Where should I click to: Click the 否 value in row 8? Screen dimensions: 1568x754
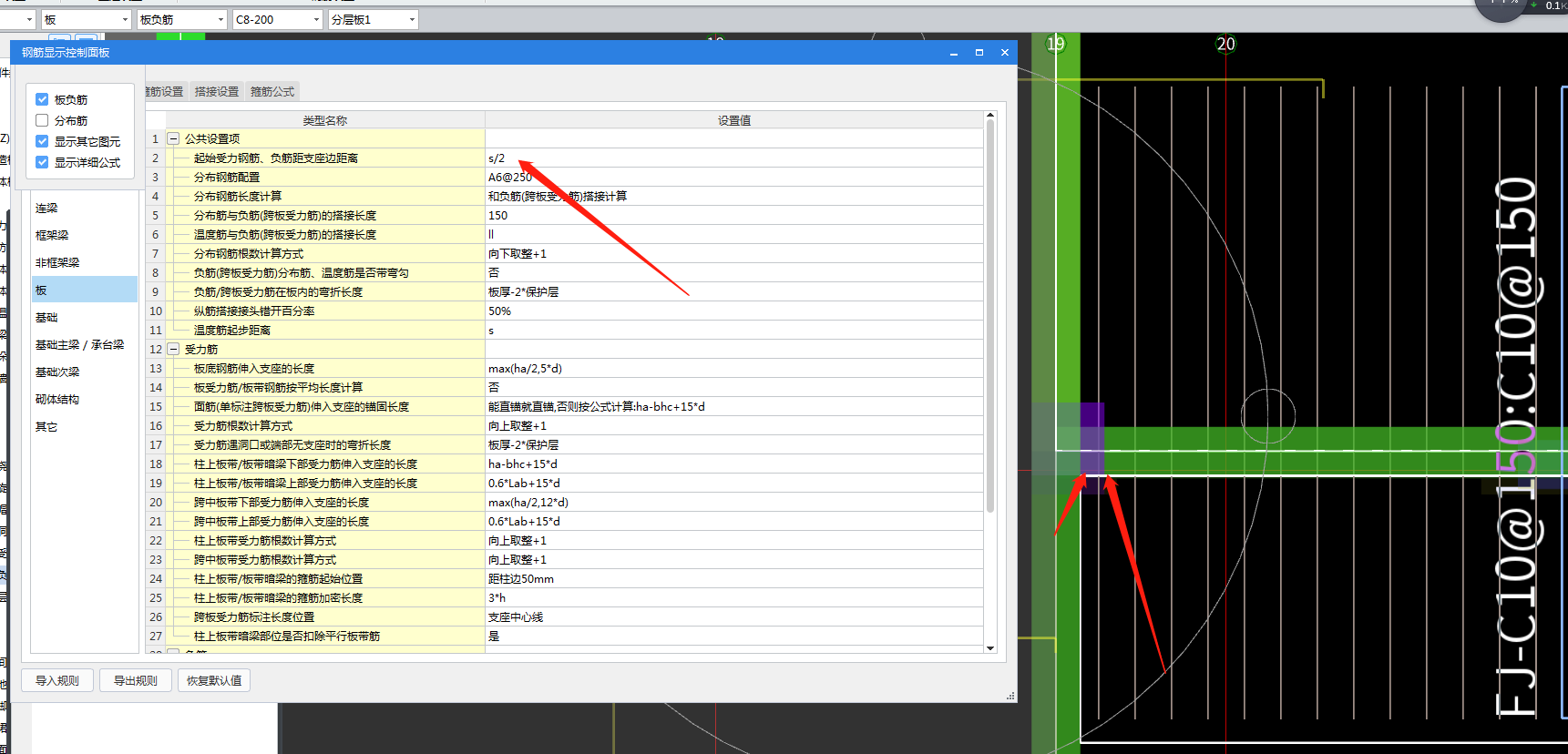[x=734, y=272]
